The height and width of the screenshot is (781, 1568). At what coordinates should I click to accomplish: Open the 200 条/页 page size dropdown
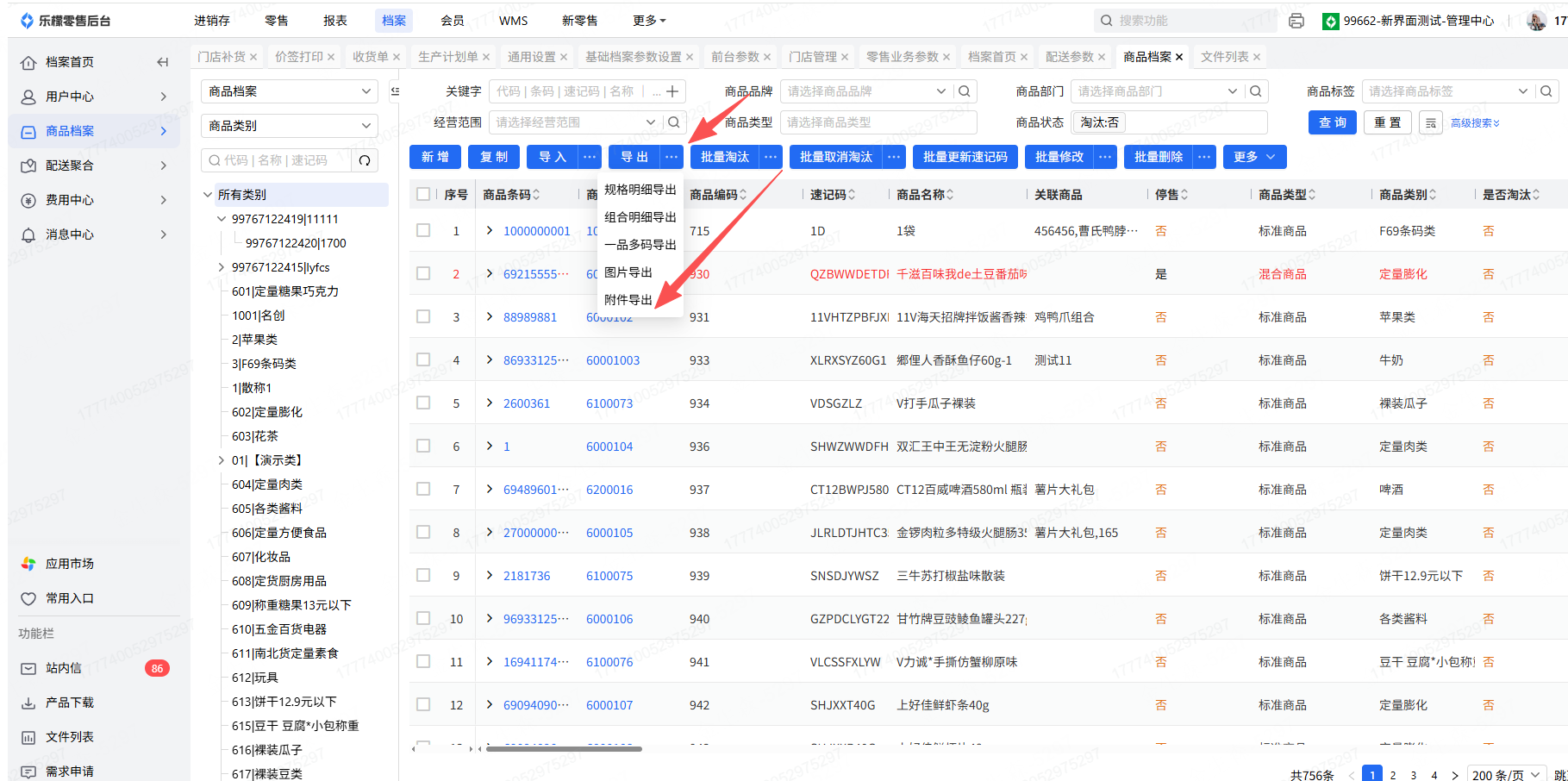click(x=1505, y=775)
